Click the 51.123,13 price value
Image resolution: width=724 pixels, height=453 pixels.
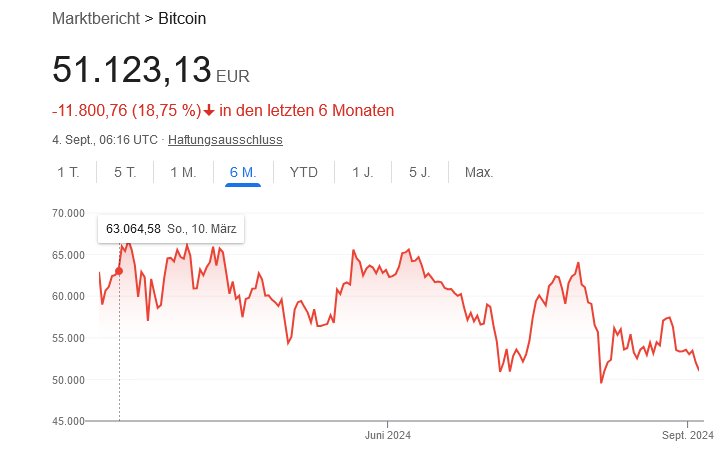click(x=131, y=70)
